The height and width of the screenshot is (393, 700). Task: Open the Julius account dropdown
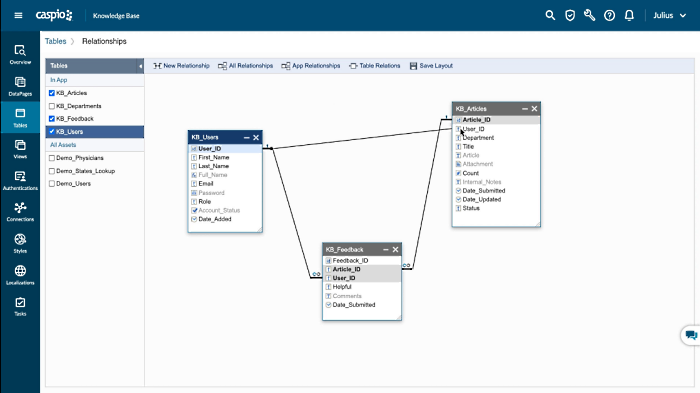(669, 16)
